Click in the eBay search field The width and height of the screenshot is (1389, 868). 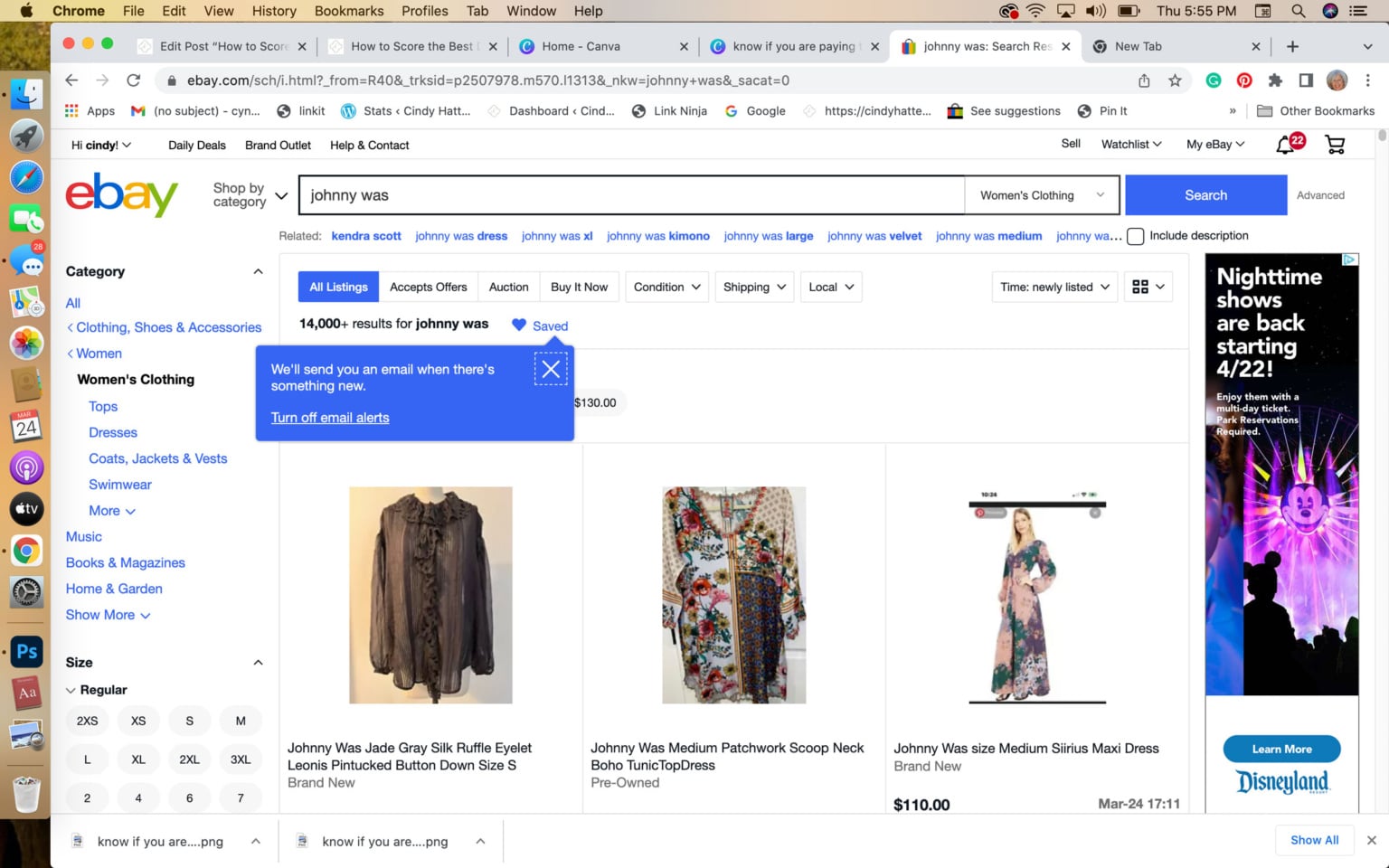pos(631,195)
